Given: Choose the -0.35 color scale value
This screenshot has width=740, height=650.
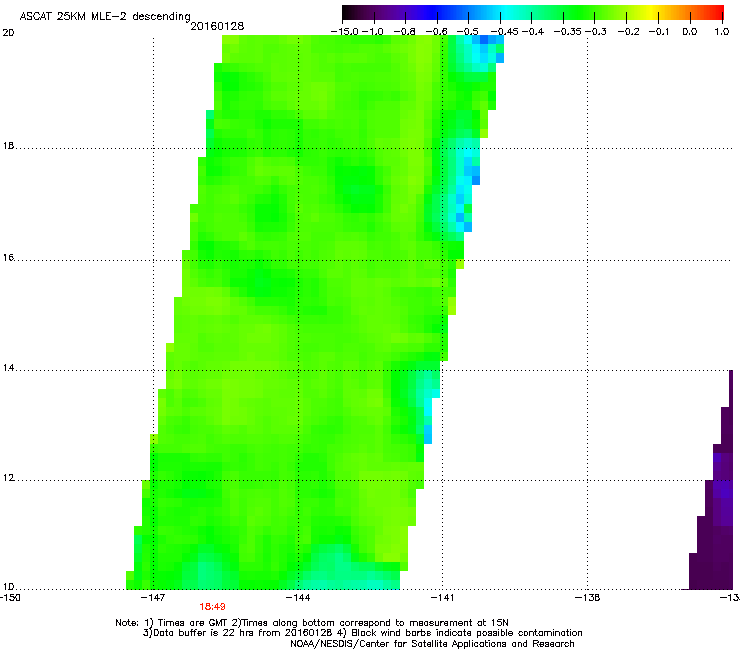Looking at the screenshot, I should [568, 32].
